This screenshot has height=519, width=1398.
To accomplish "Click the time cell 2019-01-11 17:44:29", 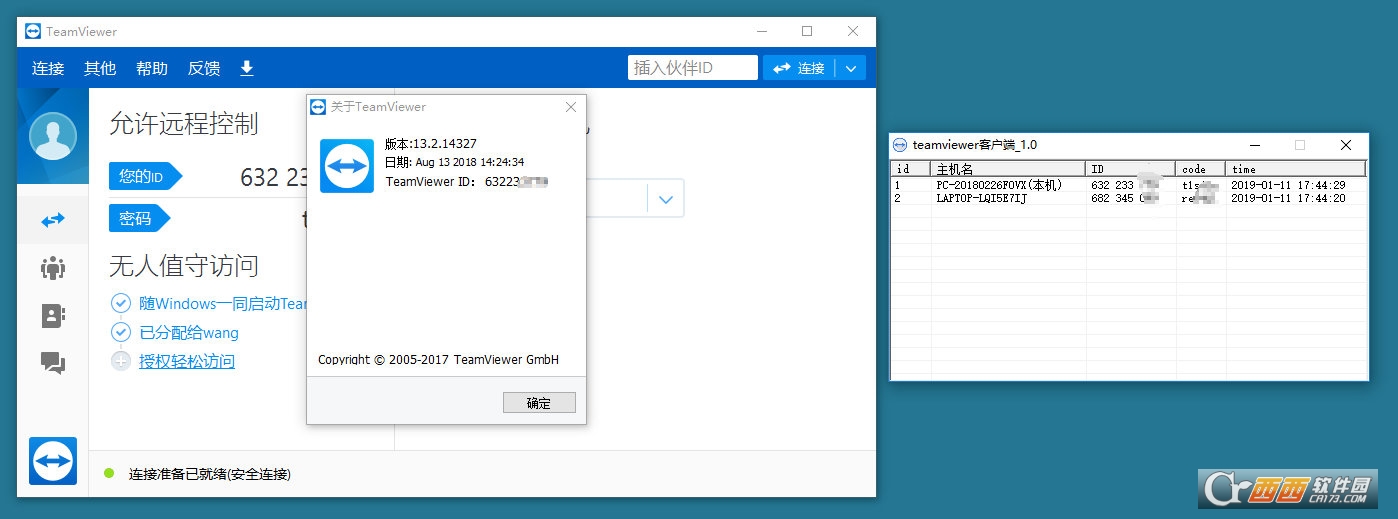I will [x=1288, y=185].
